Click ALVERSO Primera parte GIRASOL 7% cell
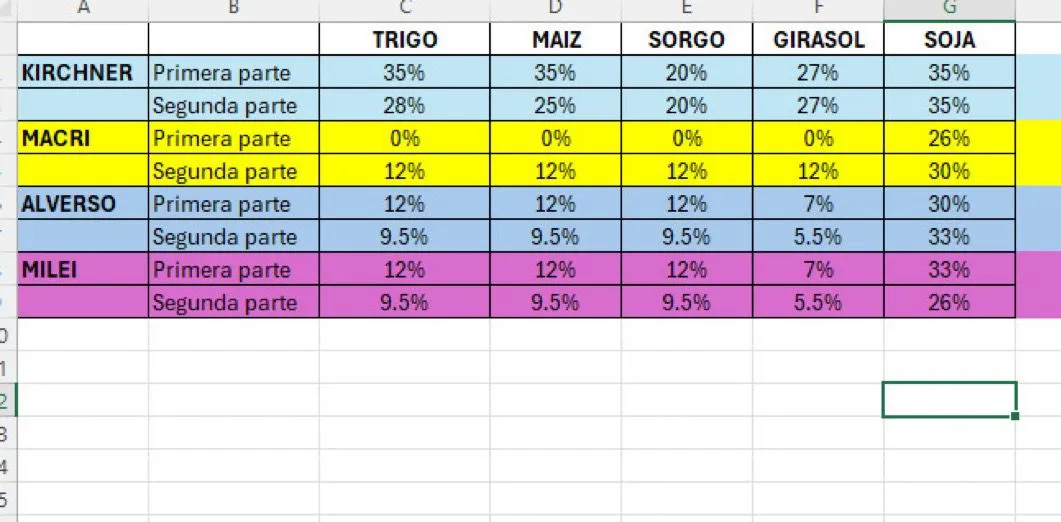The image size is (1061, 522). [818, 204]
